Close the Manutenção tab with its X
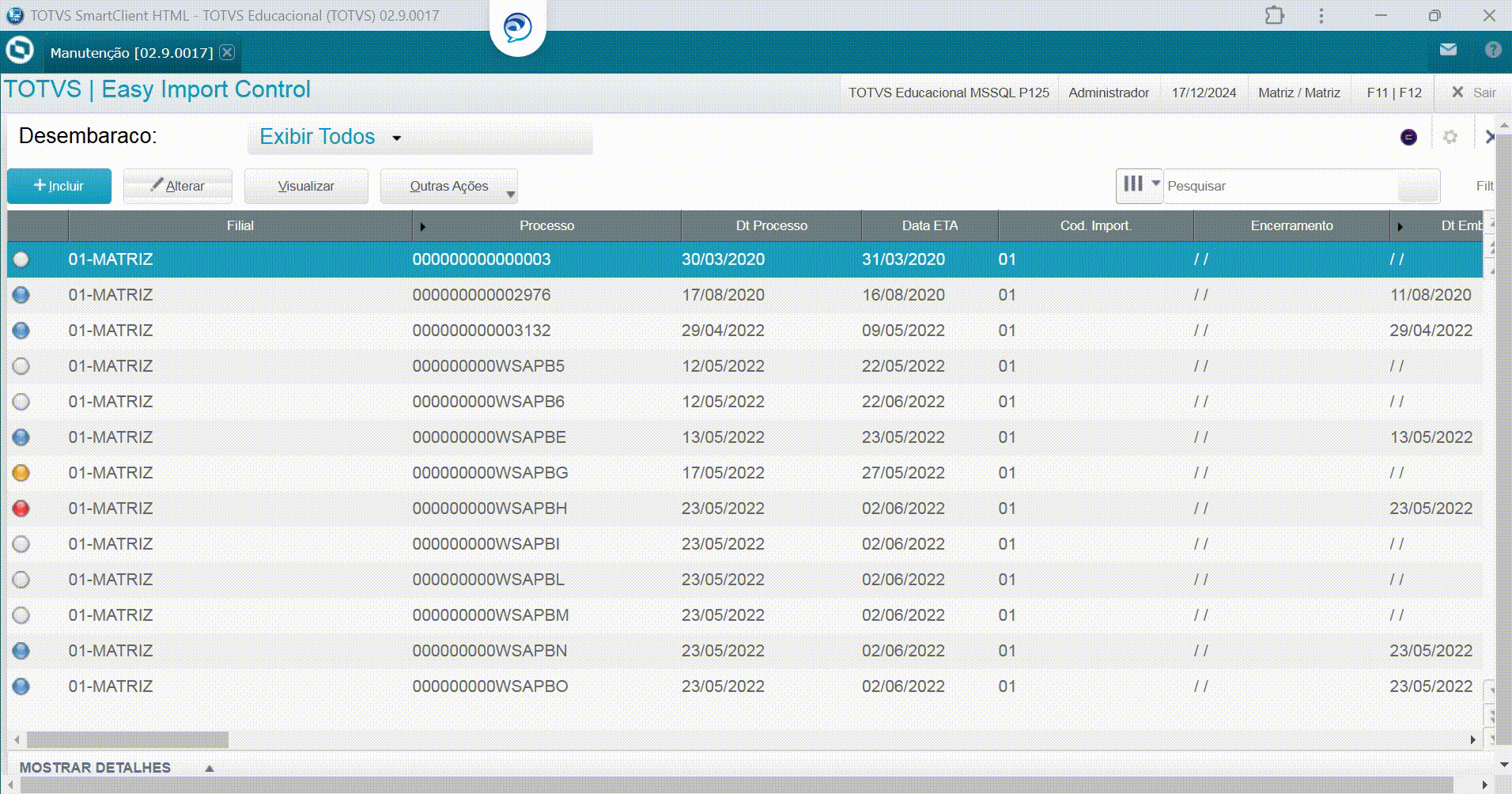 tap(227, 52)
